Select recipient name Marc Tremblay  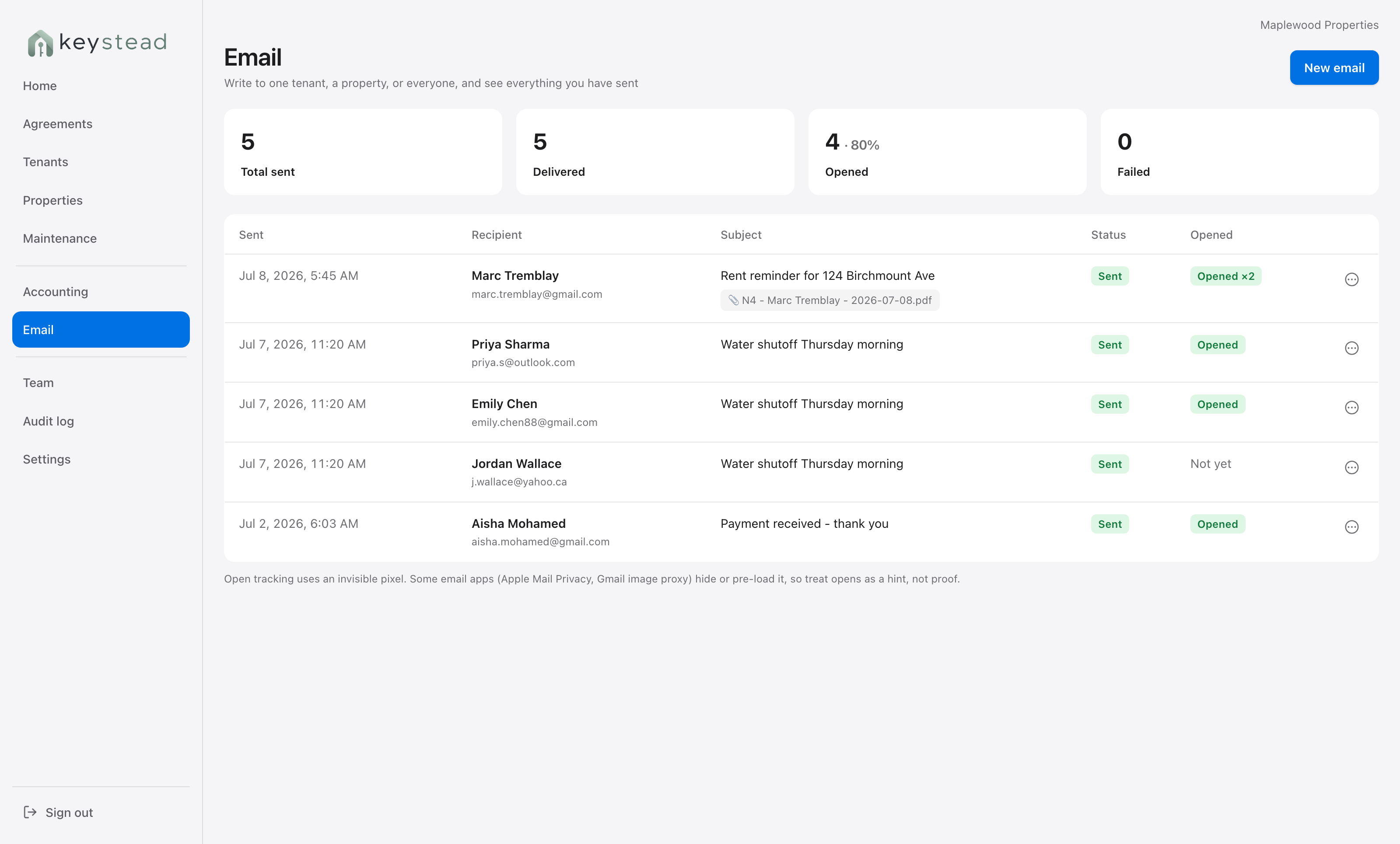(515, 276)
